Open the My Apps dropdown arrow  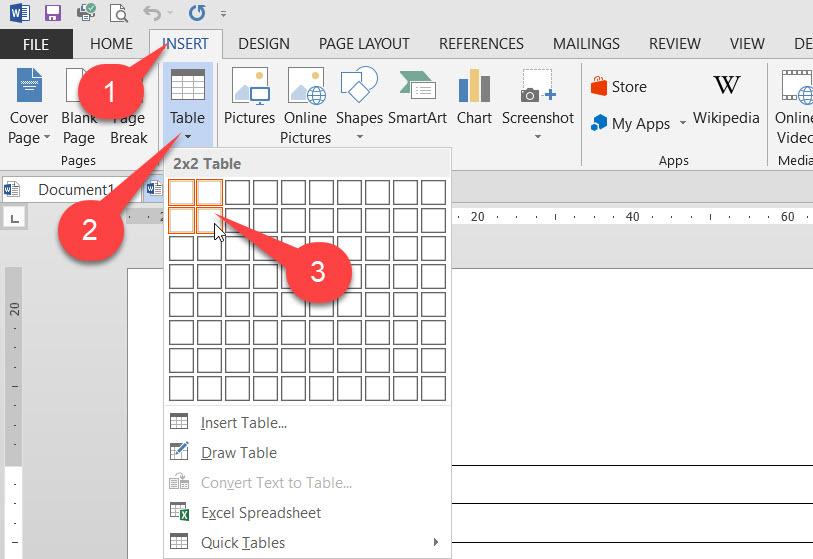click(683, 123)
